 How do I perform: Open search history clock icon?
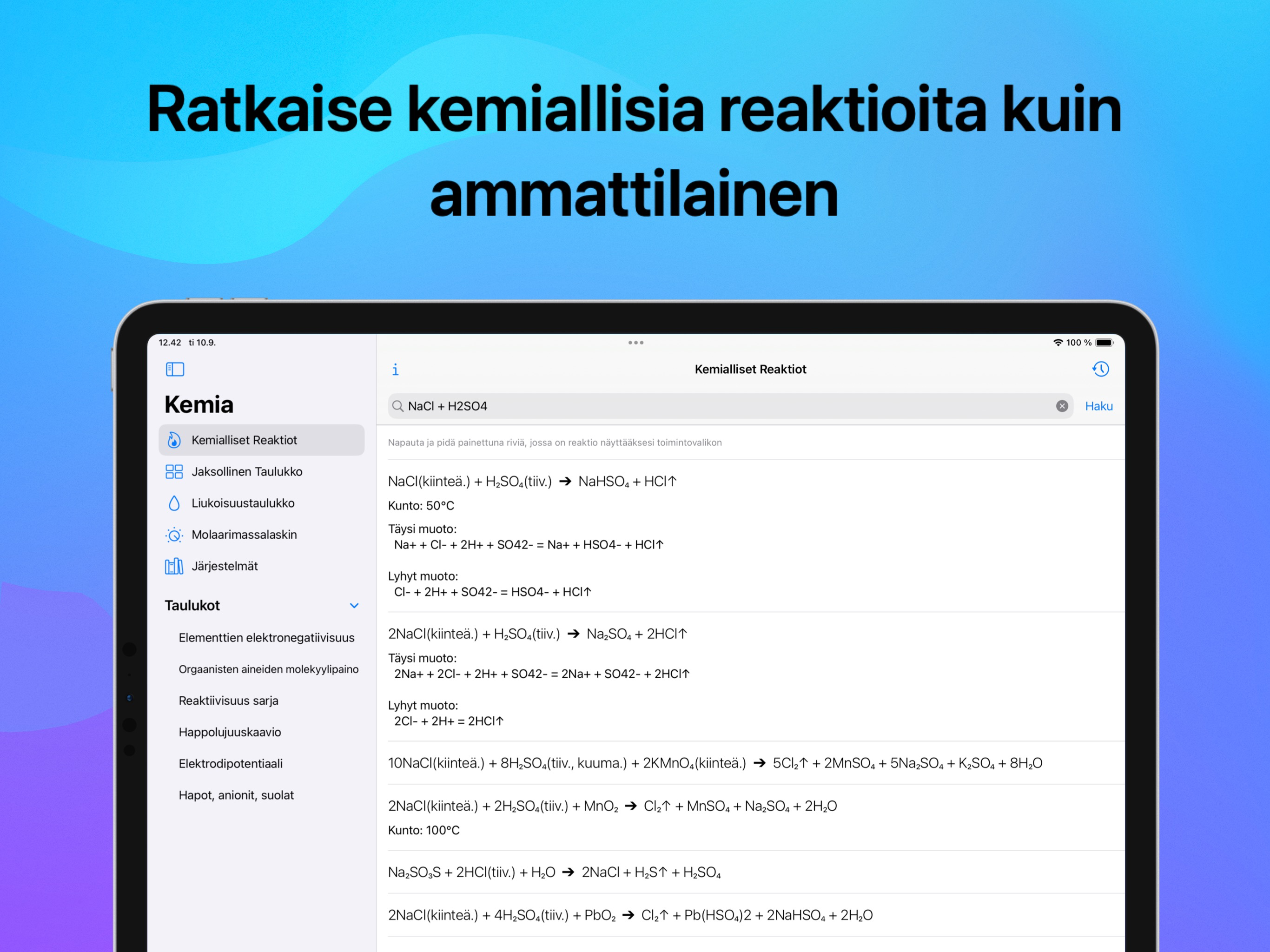click(x=1100, y=369)
